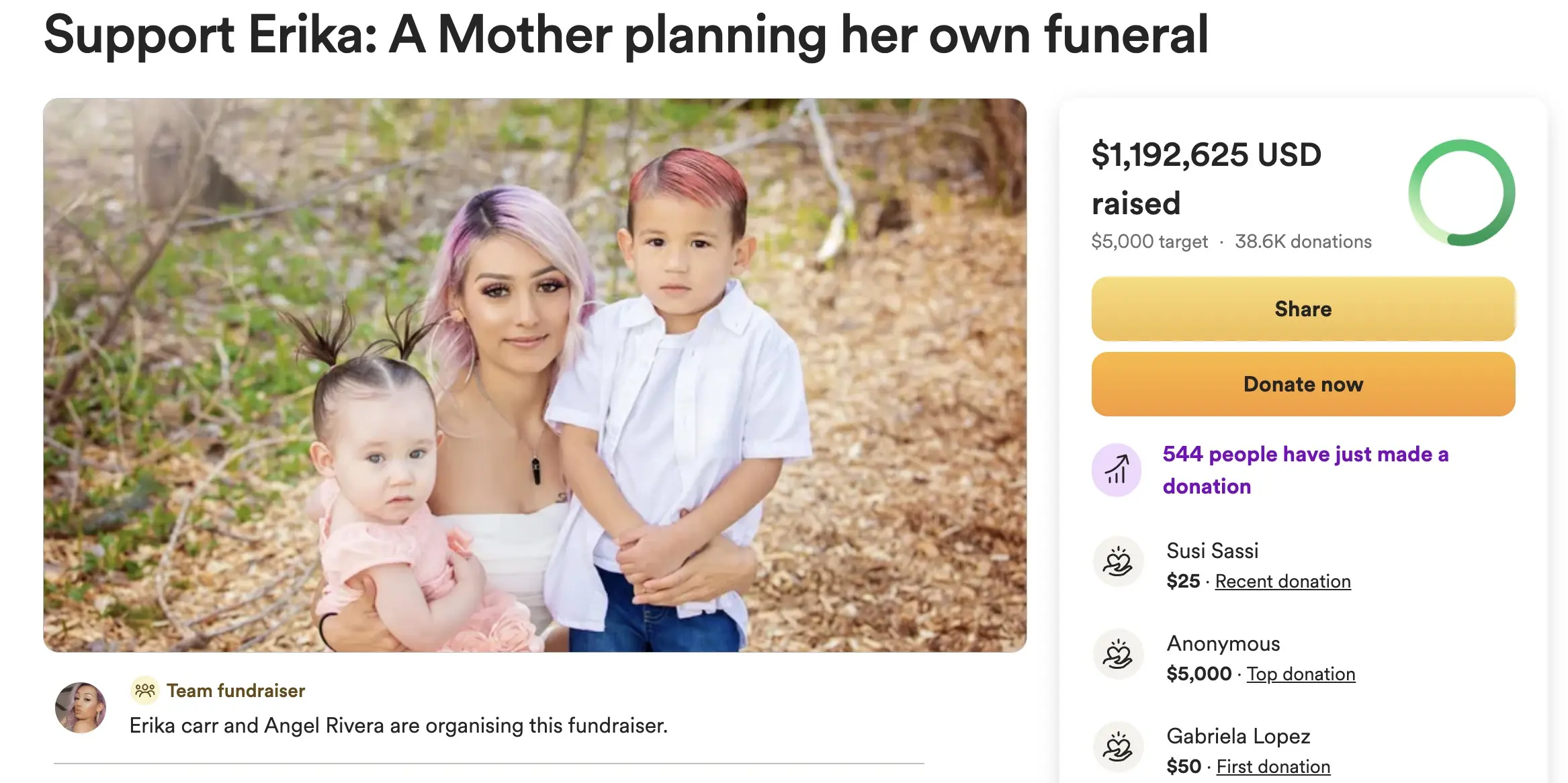1568x783 pixels.
Task: Click the green circular progress ring
Action: click(x=1461, y=193)
